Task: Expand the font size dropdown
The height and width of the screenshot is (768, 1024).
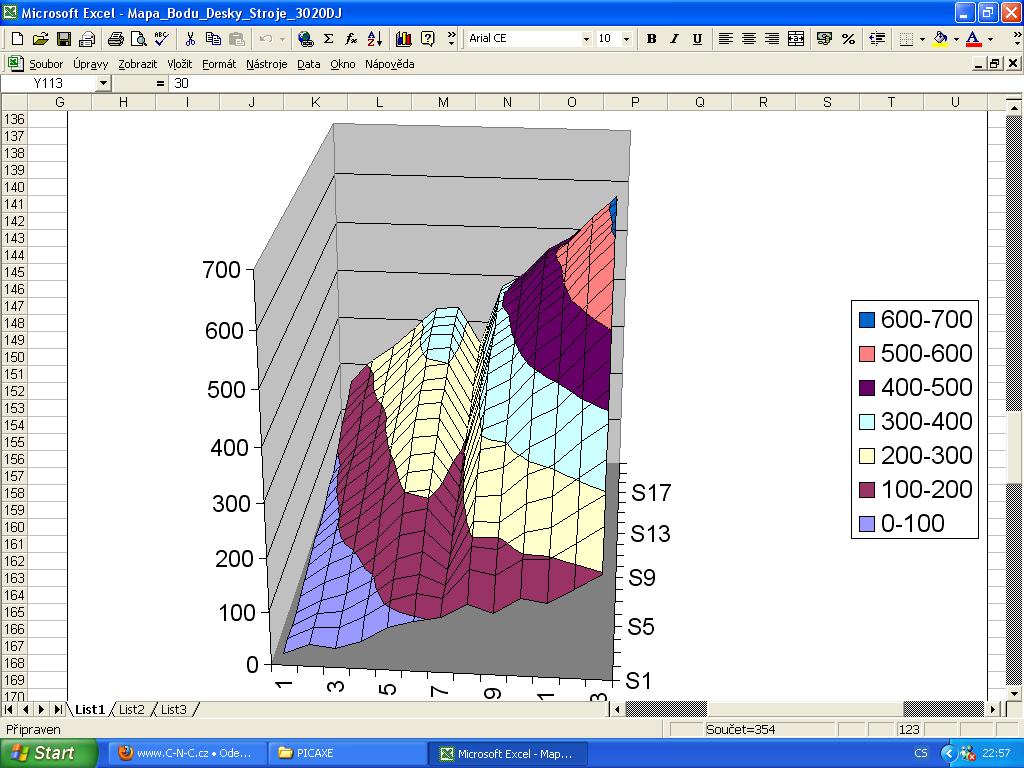Action: [x=626, y=39]
